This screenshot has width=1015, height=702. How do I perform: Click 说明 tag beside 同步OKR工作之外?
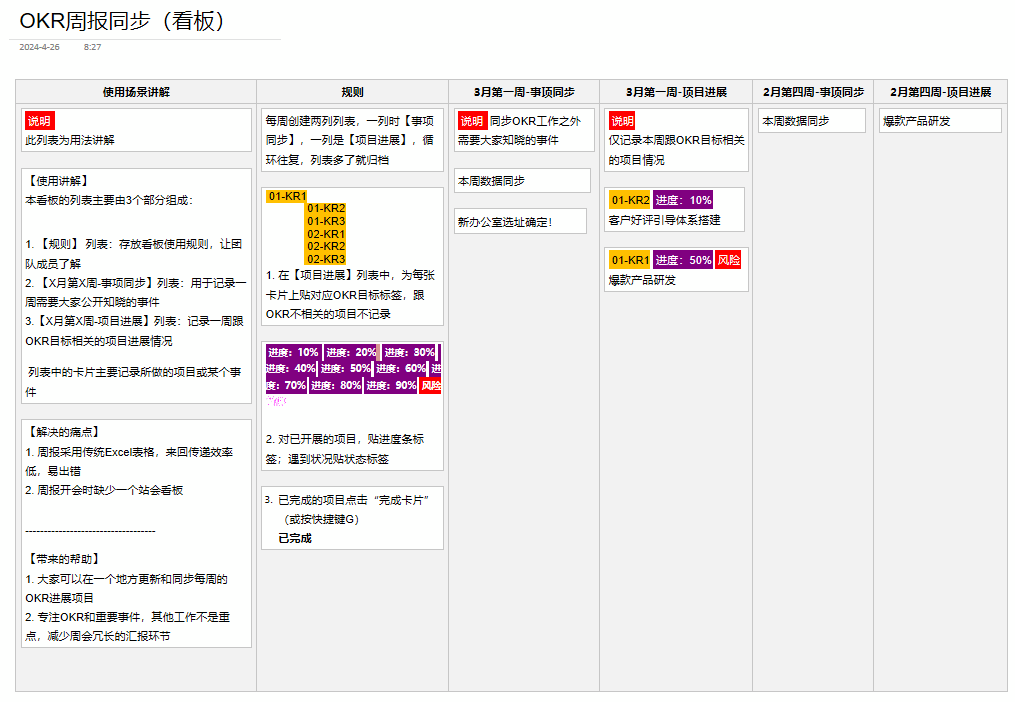point(472,121)
